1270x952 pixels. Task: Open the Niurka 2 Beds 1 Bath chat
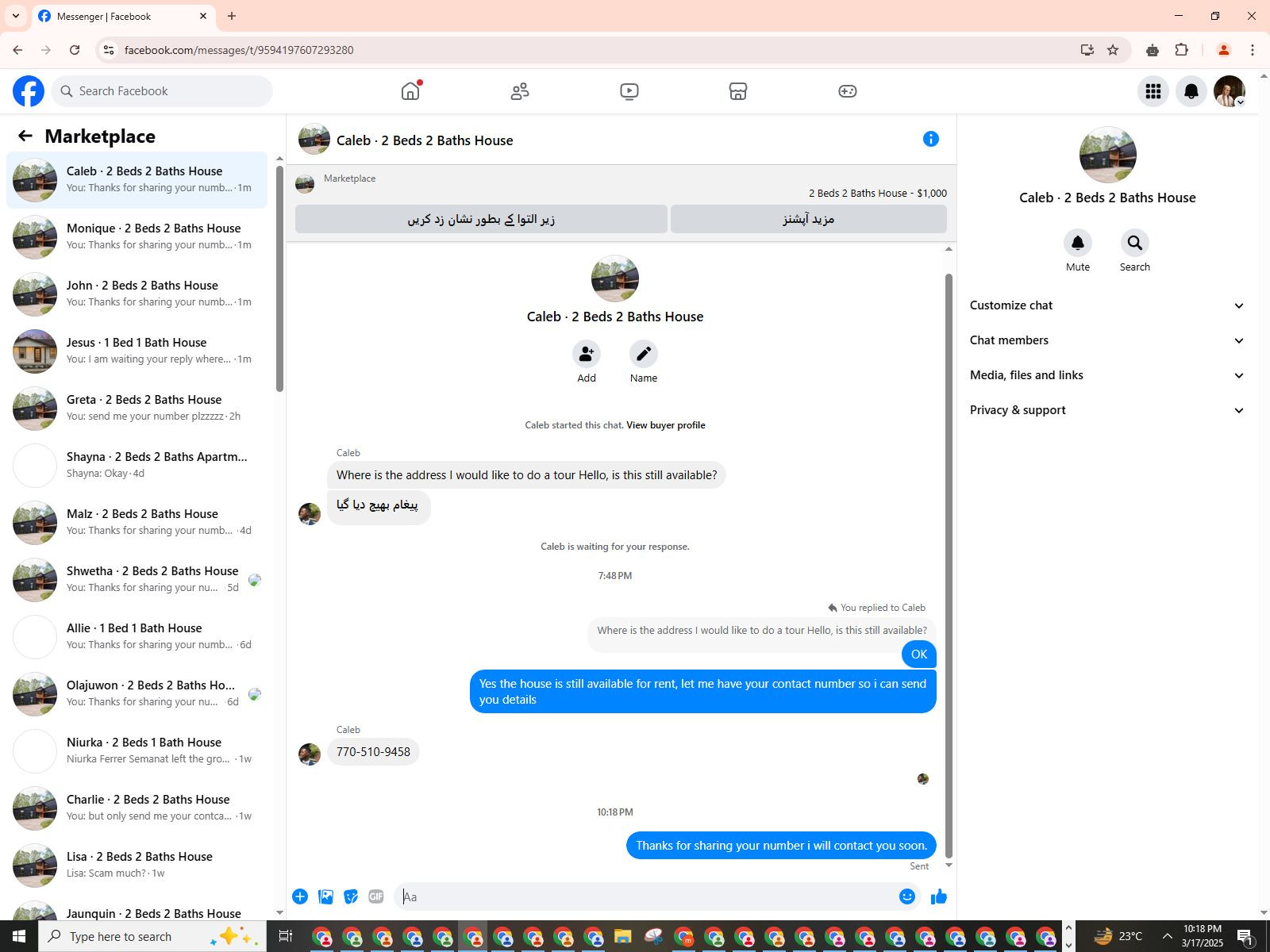coord(137,751)
